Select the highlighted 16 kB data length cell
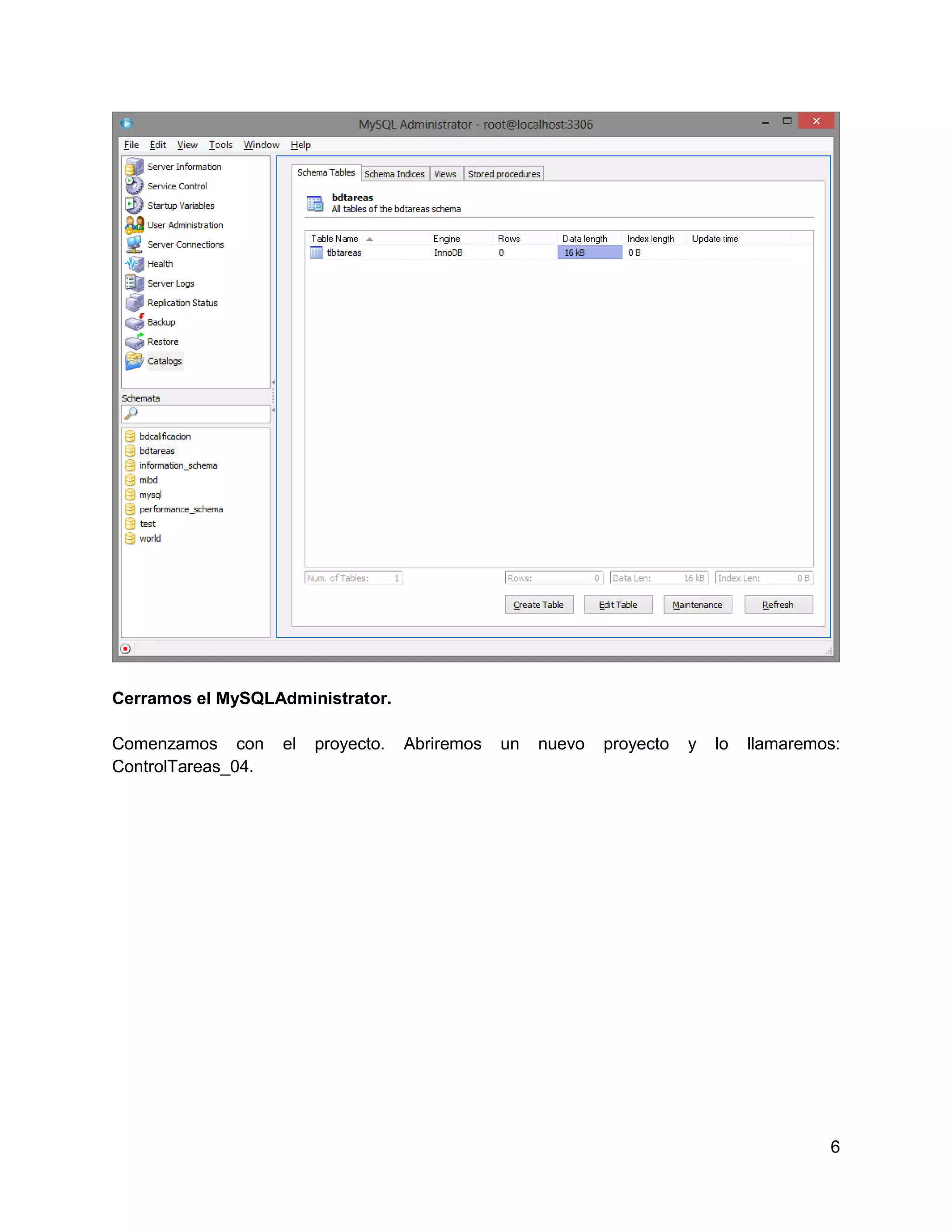Viewport: 952px width, 1232px height. click(x=590, y=253)
